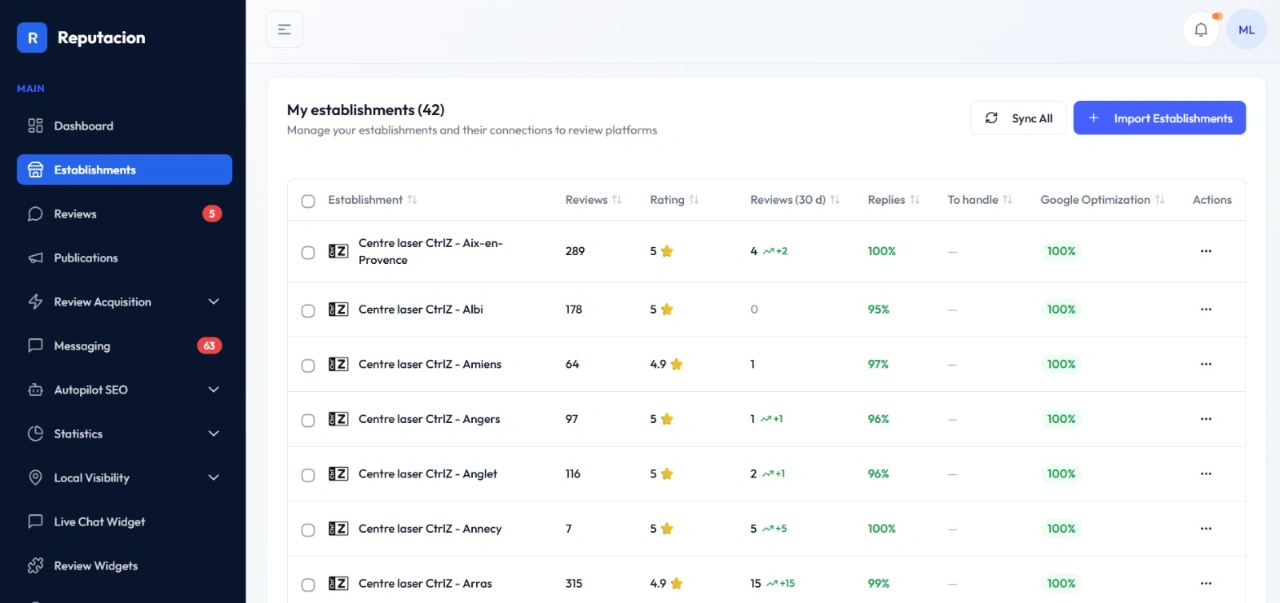1280x603 pixels.
Task: Sort by Establishment column arrows
Action: (x=412, y=200)
